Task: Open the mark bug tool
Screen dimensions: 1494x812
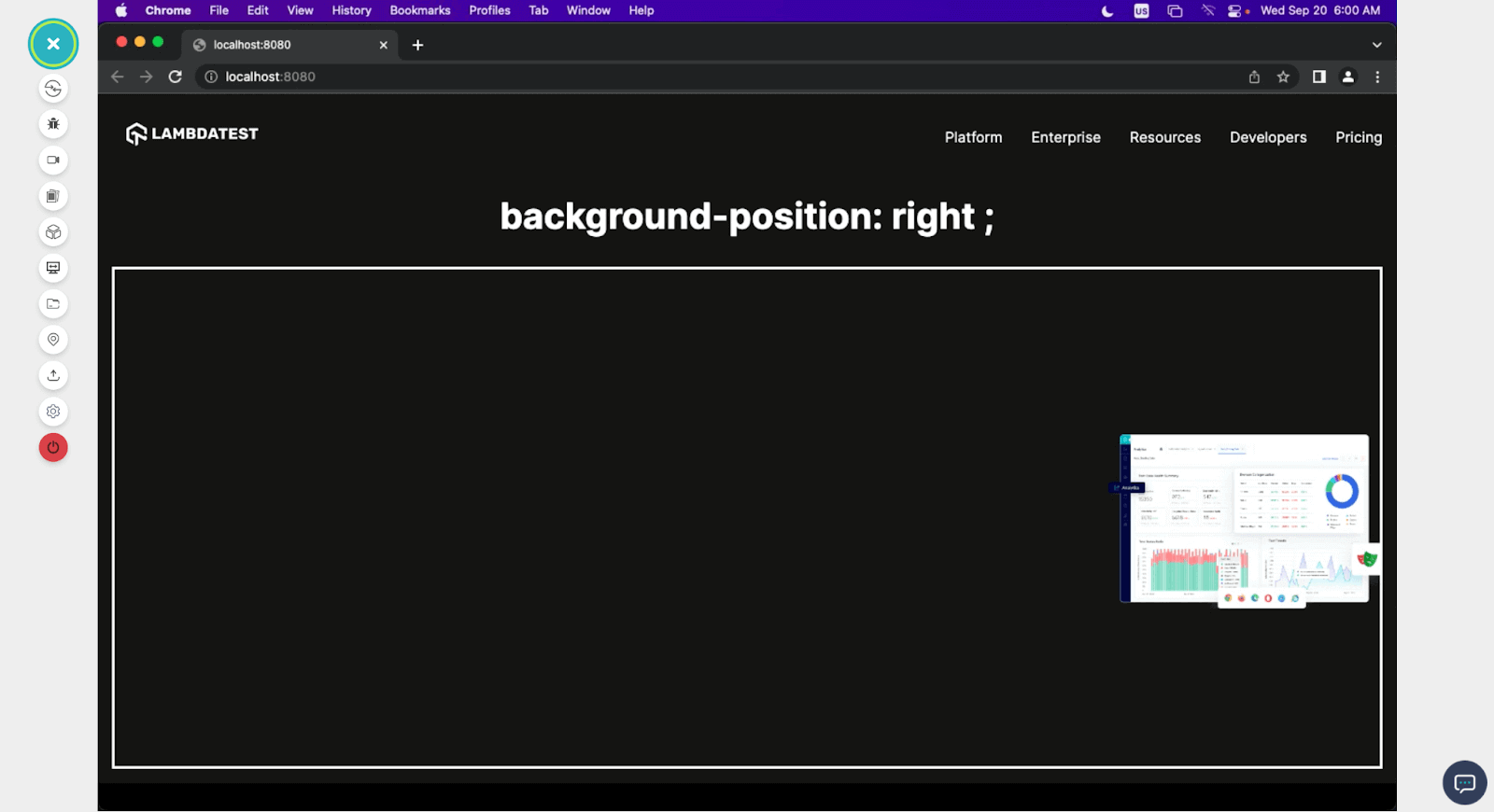Action: click(x=53, y=124)
